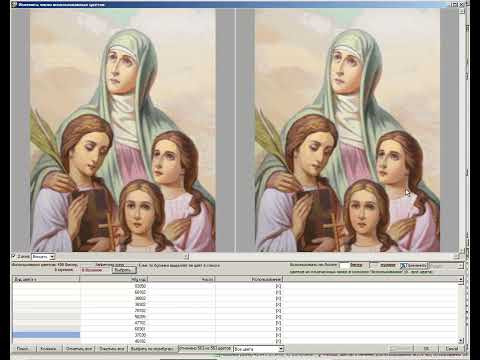
Task: Click the blue color swatch in the color list
Action: point(46,335)
